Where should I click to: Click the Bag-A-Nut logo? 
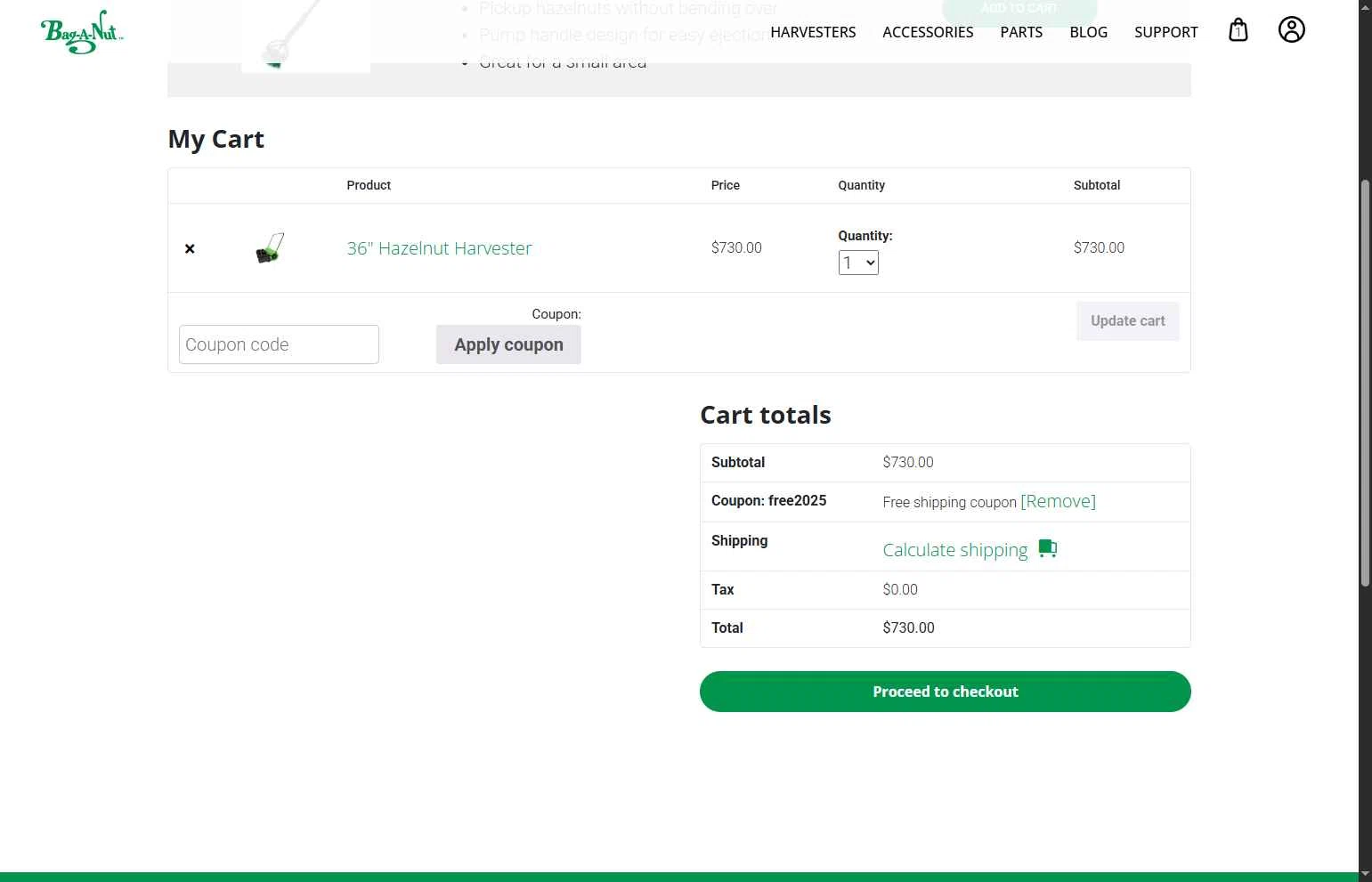pos(82,32)
